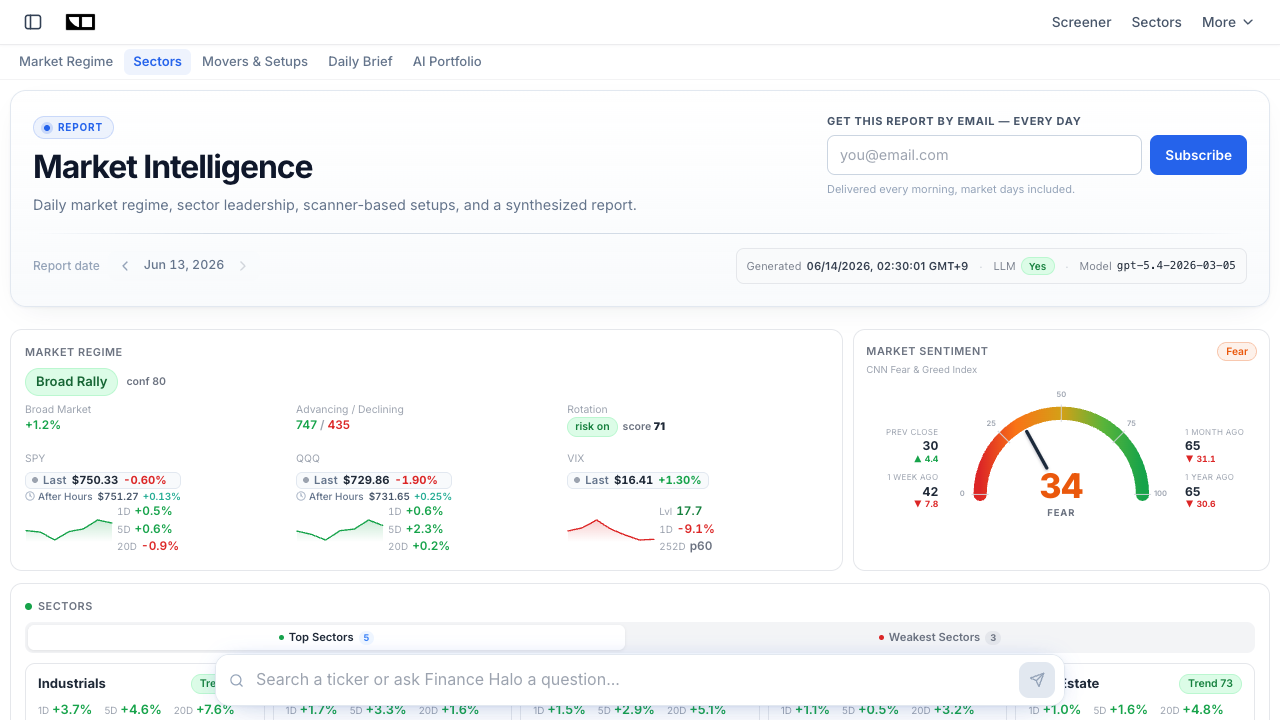Go to next report date arrow
Viewport: 1280px width, 720px height.
[242, 266]
